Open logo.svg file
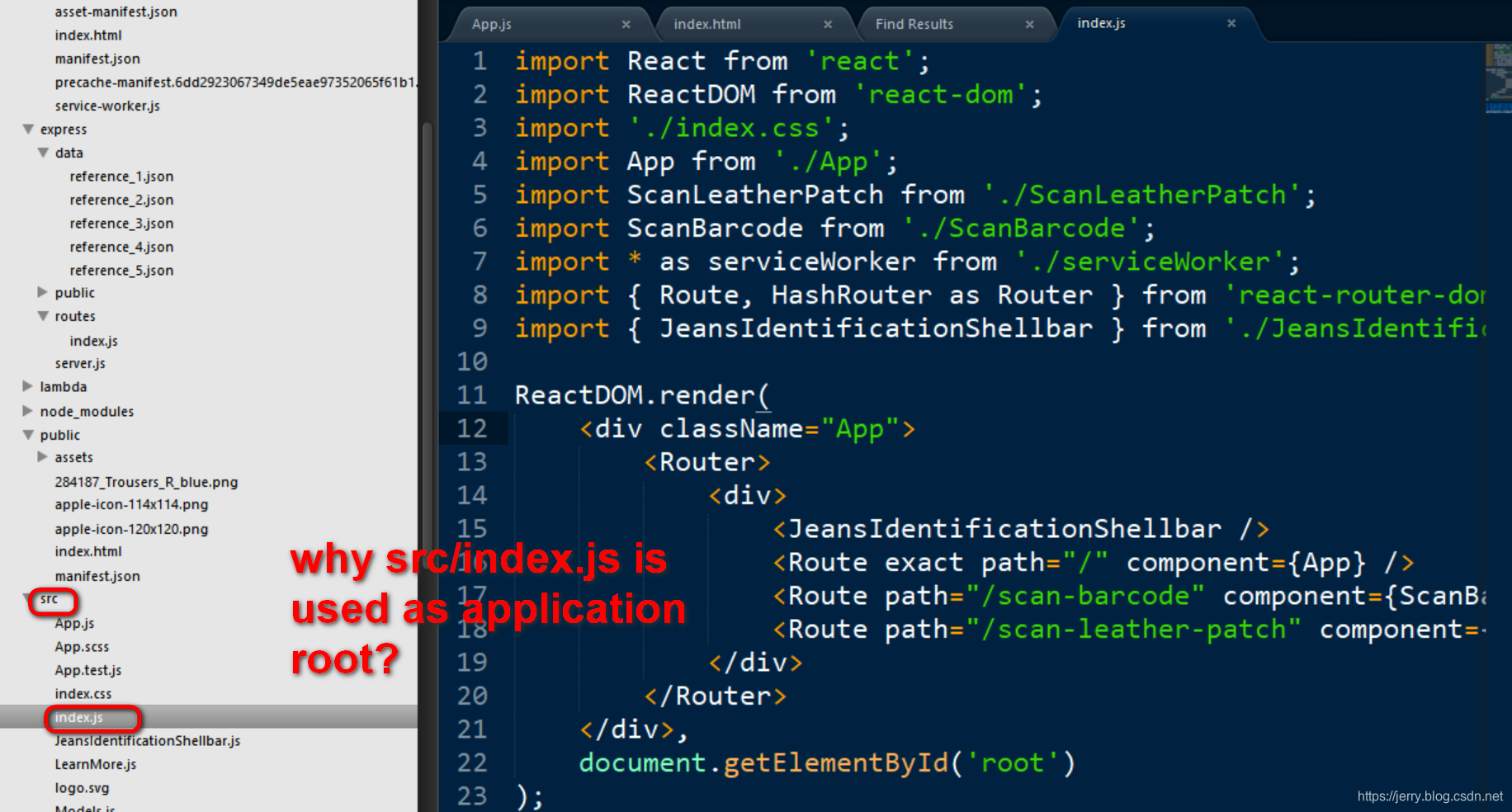1512x812 pixels. 82,788
